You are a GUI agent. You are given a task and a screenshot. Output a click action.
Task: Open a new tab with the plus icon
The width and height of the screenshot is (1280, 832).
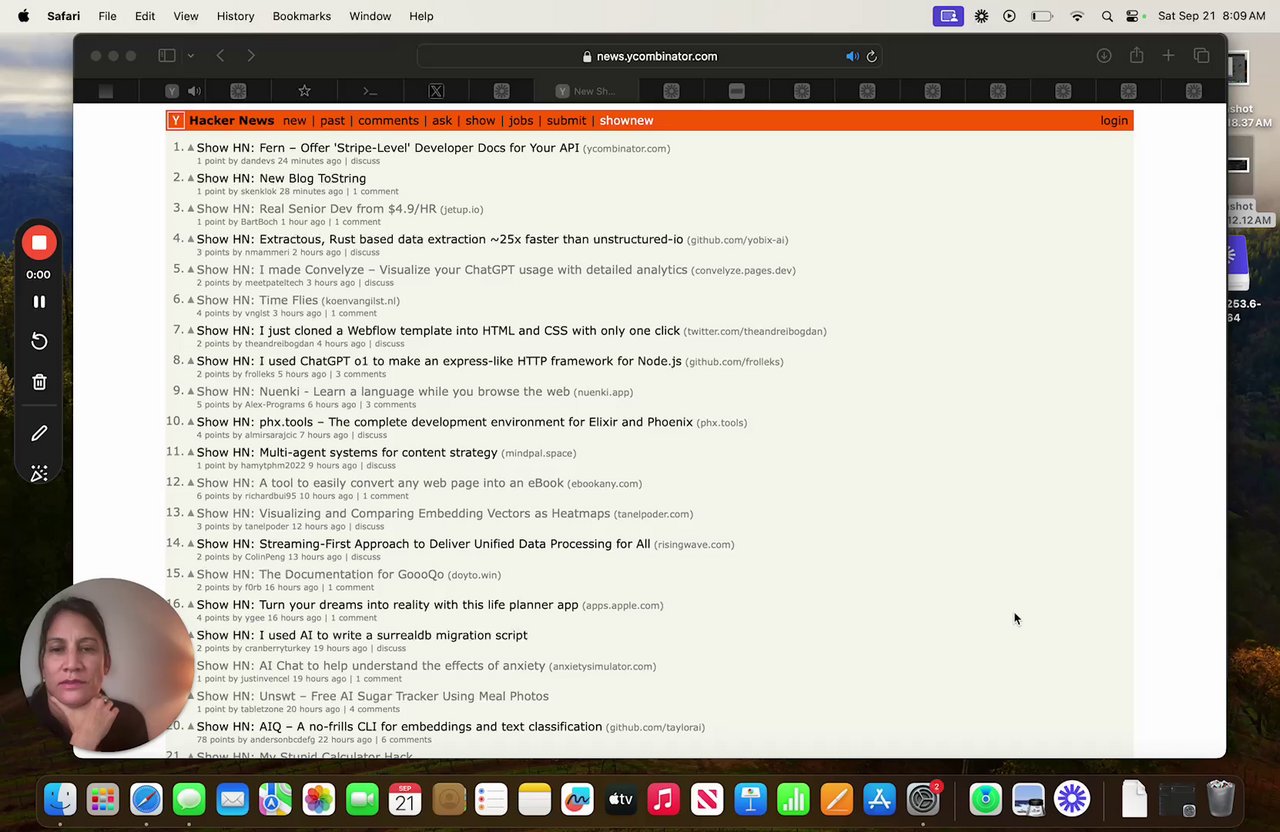pyautogui.click(x=1168, y=56)
